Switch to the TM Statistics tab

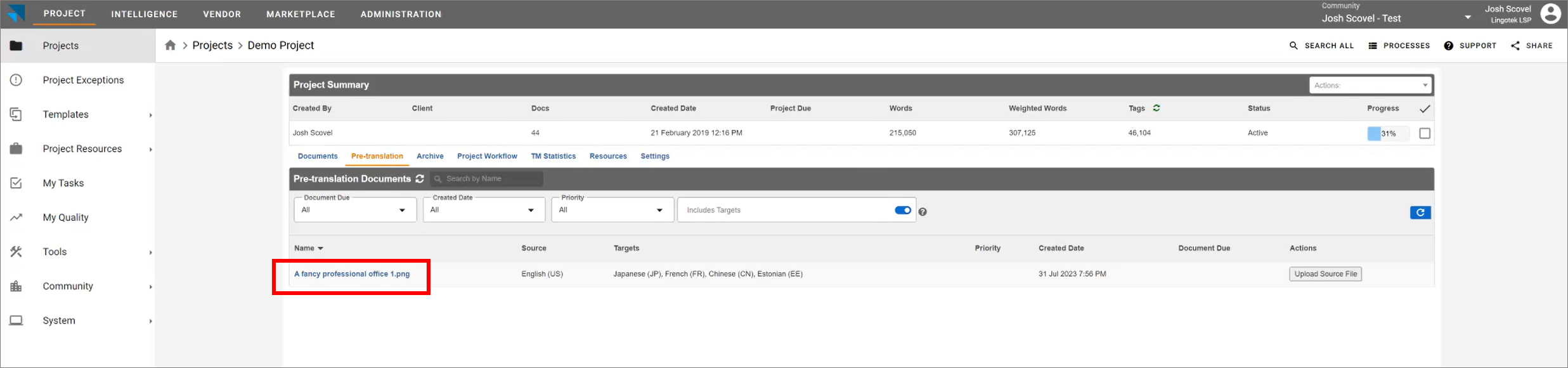click(x=554, y=156)
